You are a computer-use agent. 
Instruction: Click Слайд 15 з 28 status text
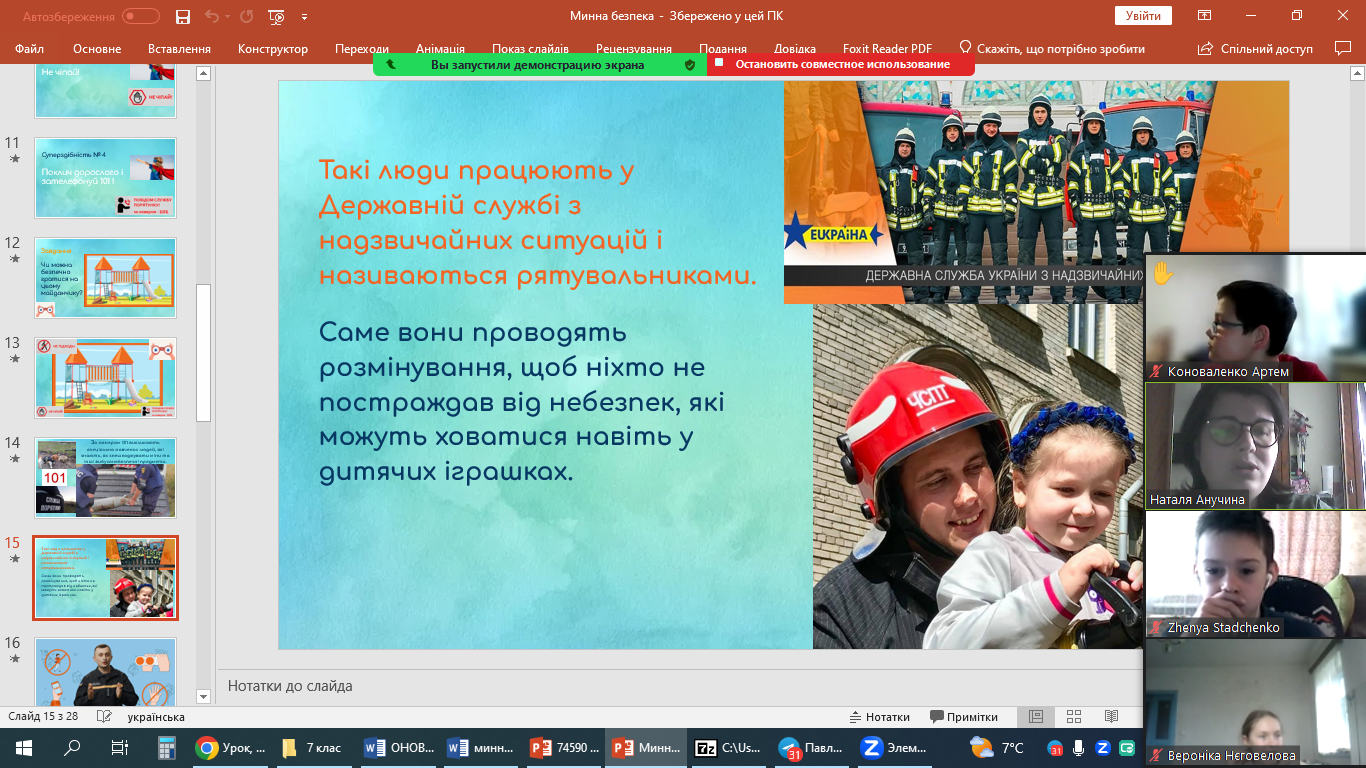(43, 717)
